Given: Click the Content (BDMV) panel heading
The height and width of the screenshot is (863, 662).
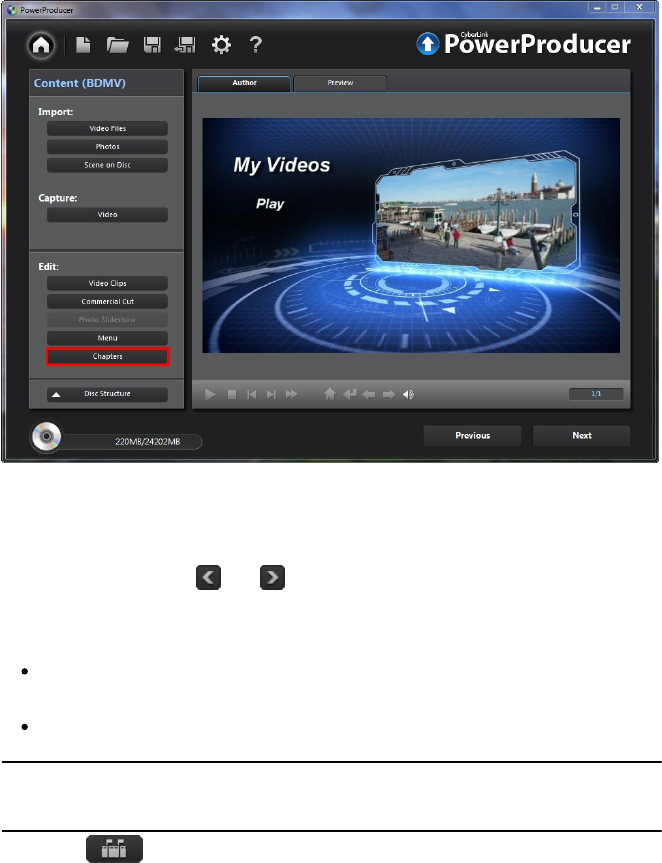Looking at the screenshot, I should (x=80, y=83).
